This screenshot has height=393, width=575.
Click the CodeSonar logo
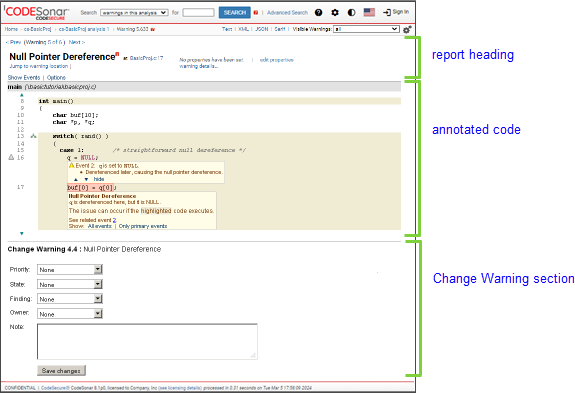(36, 12)
